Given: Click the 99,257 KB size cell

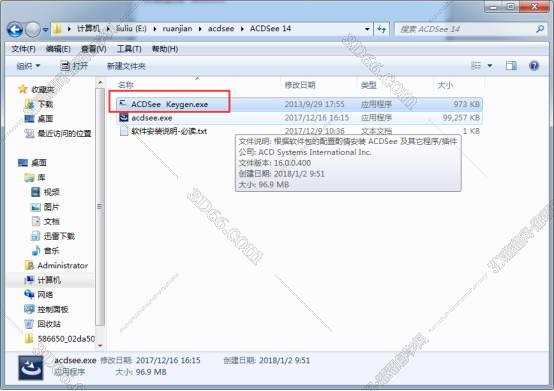Looking at the screenshot, I should point(461,118).
